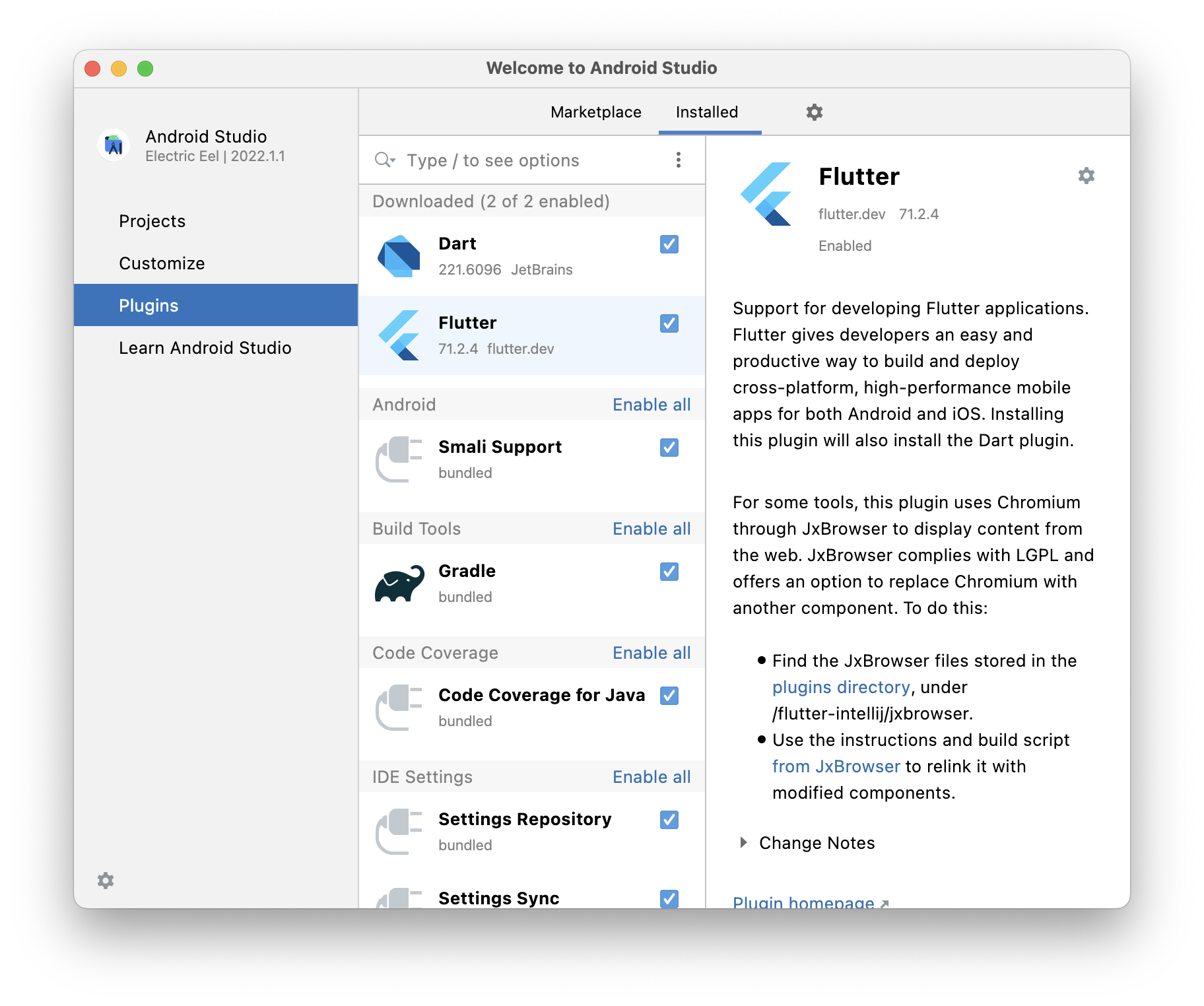This screenshot has width=1204, height=1006.
Task: Select the Settings Repository plugin name
Action: tap(525, 819)
